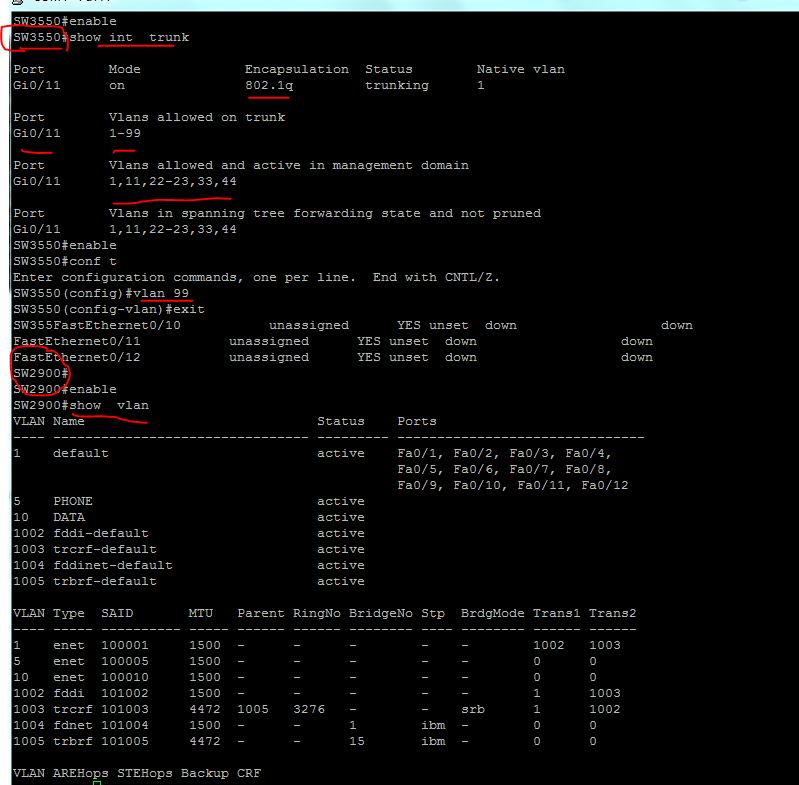Click the "SW3550#conf t" command line
The width and height of the screenshot is (799, 785).
click(65, 261)
